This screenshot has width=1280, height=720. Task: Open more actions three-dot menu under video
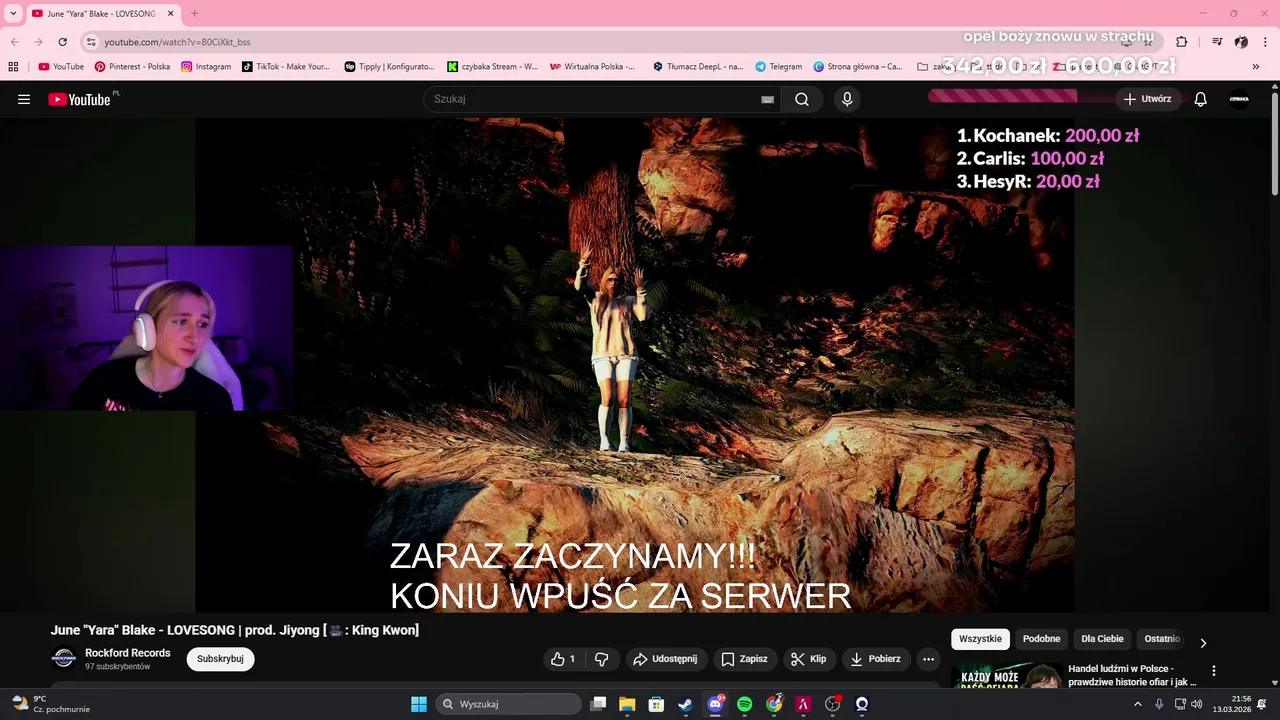(928, 659)
